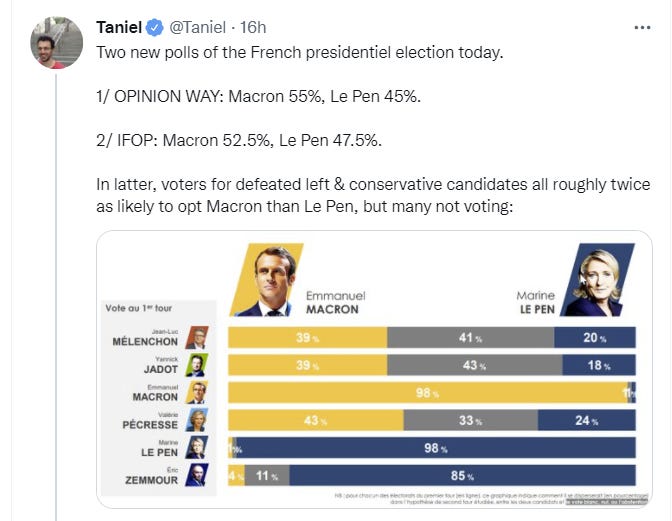
Task: Click the Pécresse candidate photo icon
Action: point(198,420)
